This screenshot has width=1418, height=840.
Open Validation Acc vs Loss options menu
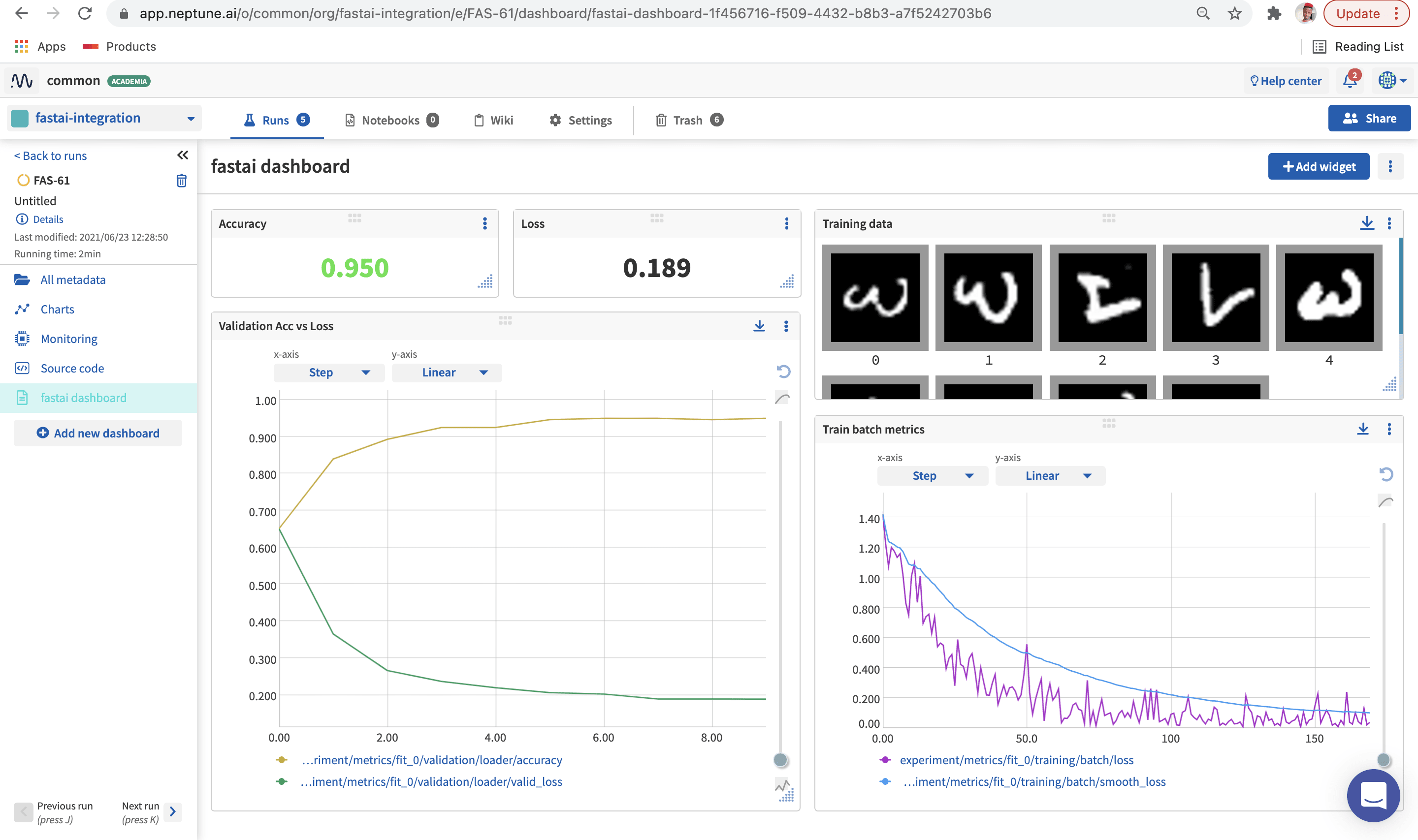point(786,326)
